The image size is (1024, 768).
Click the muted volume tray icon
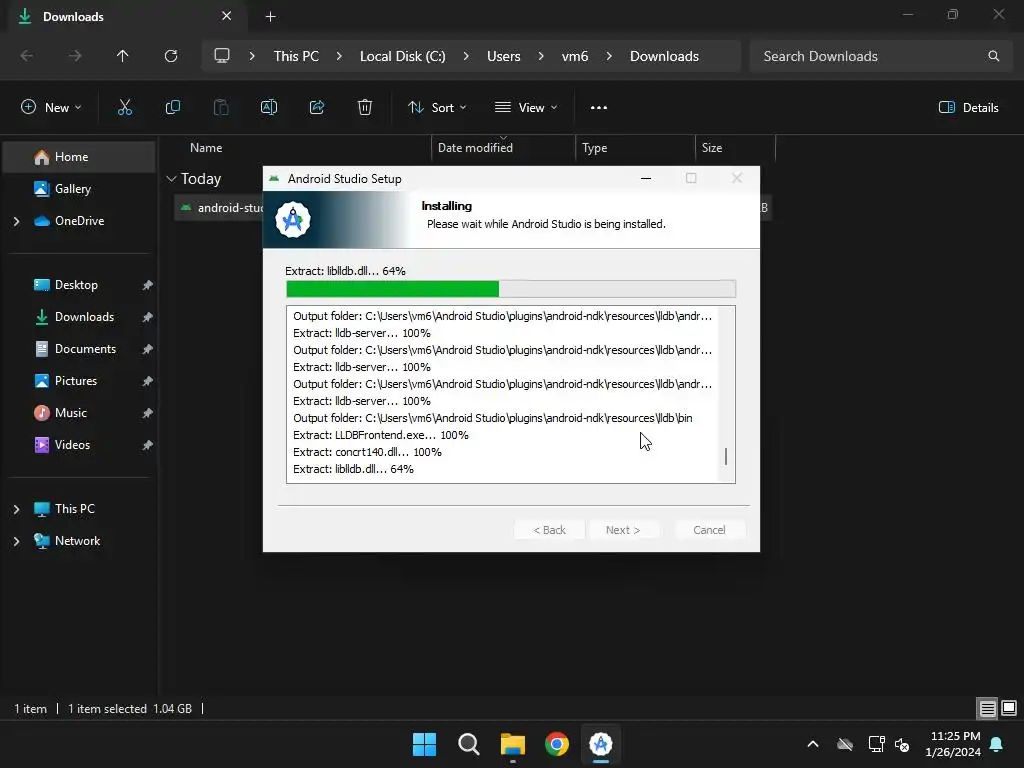tap(902, 744)
